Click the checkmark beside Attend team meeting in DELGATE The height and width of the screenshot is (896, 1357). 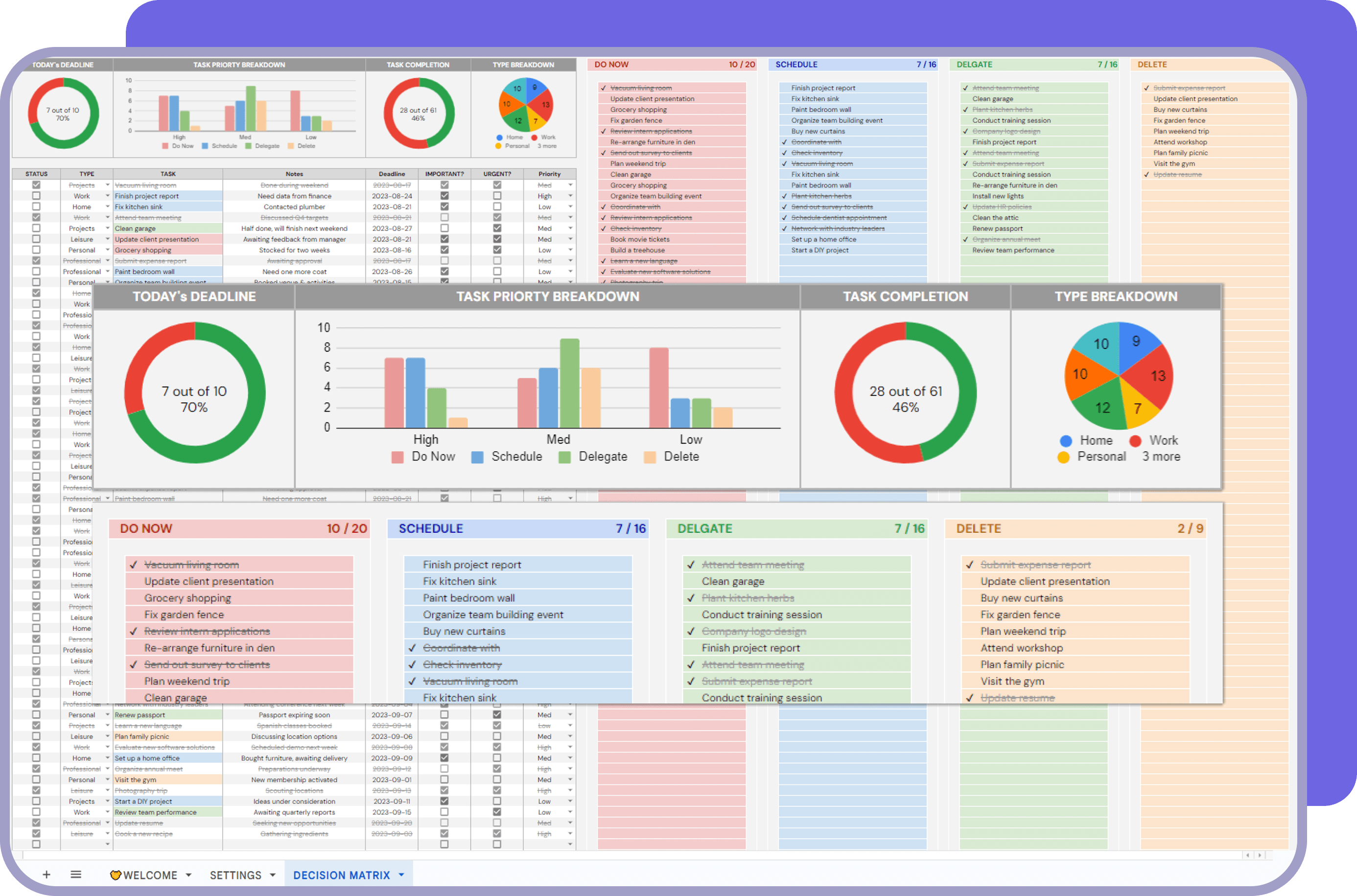(691, 565)
